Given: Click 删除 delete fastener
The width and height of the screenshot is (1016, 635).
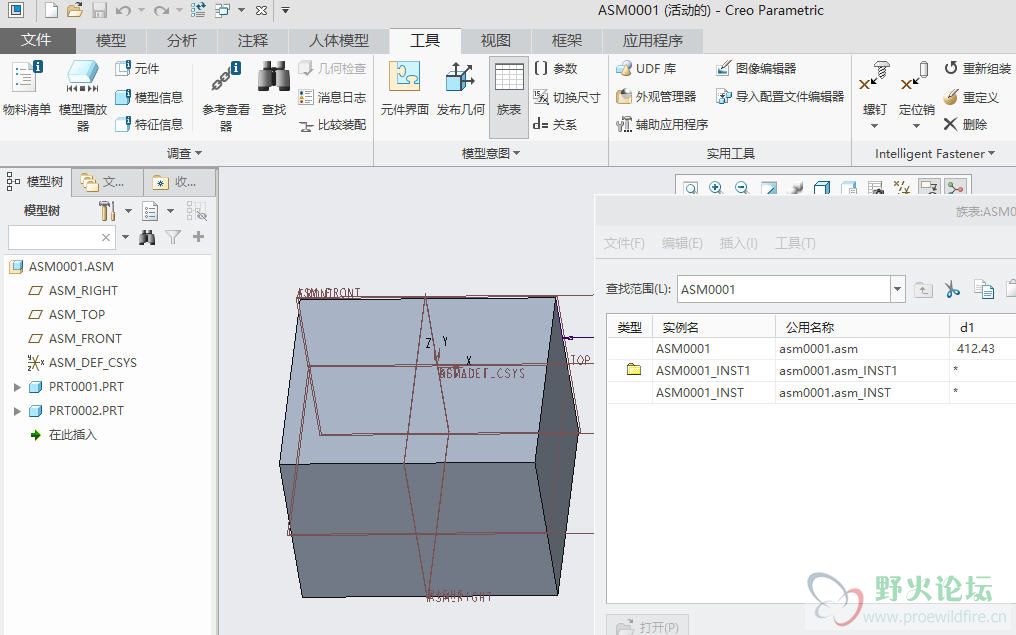Looking at the screenshot, I should [965, 124].
